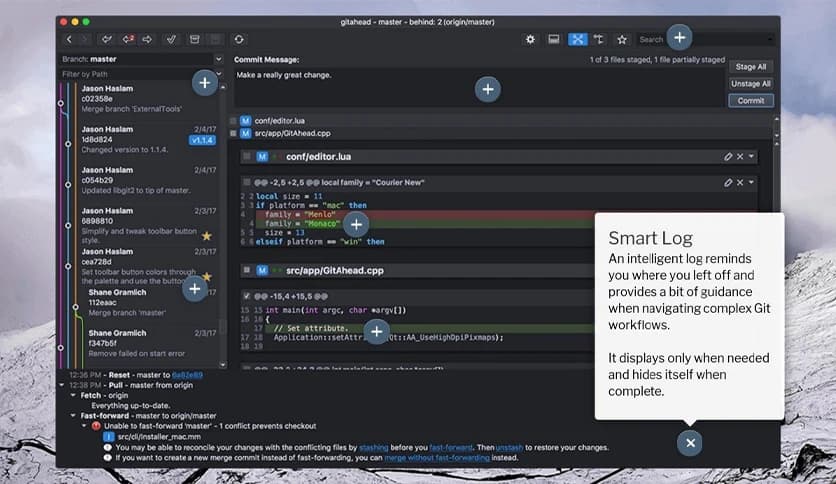
Task: Collapse 'Fast-forward - master to origin/master' entry
Action: [73, 415]
